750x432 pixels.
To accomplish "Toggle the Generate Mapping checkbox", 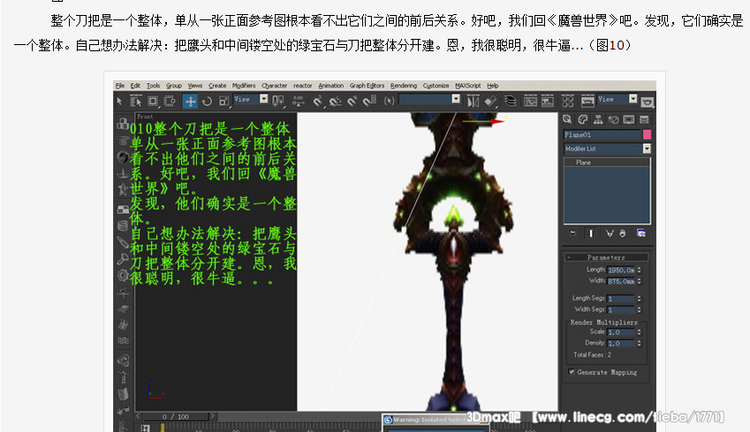I will tap(571, 372).
